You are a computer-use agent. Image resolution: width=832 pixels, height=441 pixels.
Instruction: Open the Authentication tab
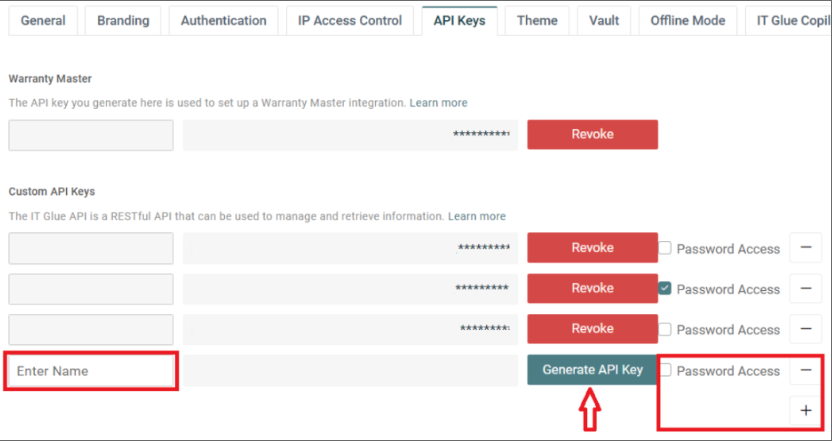pos(223,21)
